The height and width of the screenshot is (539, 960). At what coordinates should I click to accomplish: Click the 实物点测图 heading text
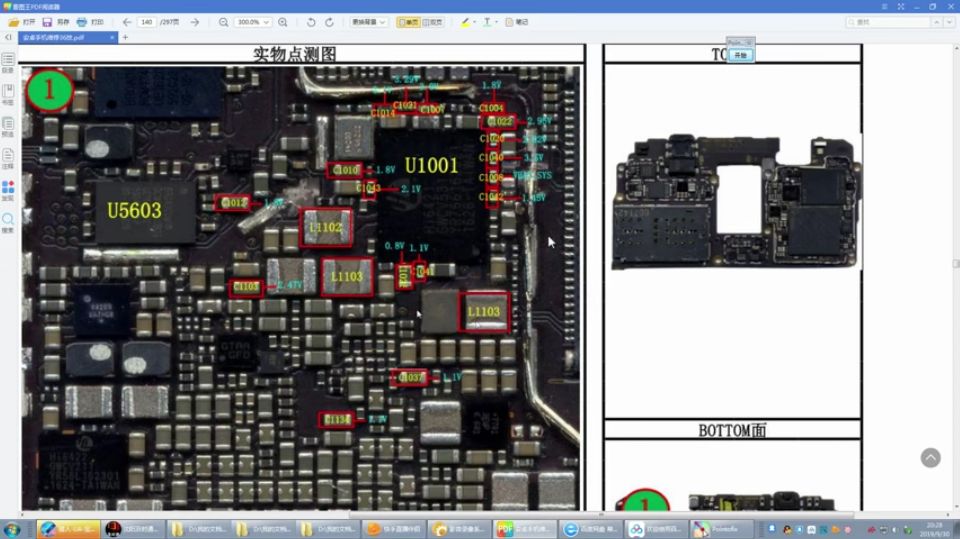(x=295, y=54)
